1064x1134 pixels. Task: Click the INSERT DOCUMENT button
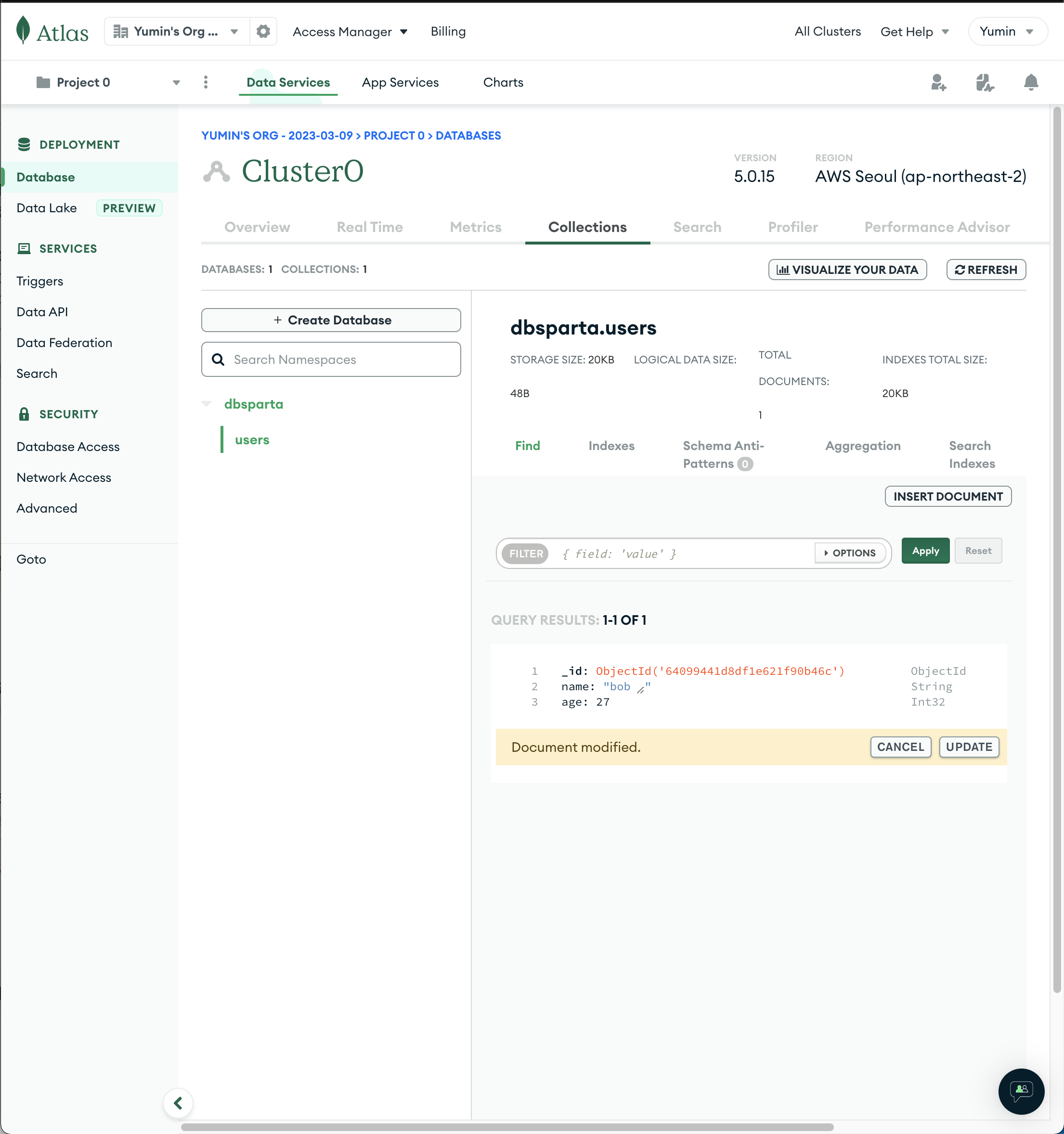point(948,496)
